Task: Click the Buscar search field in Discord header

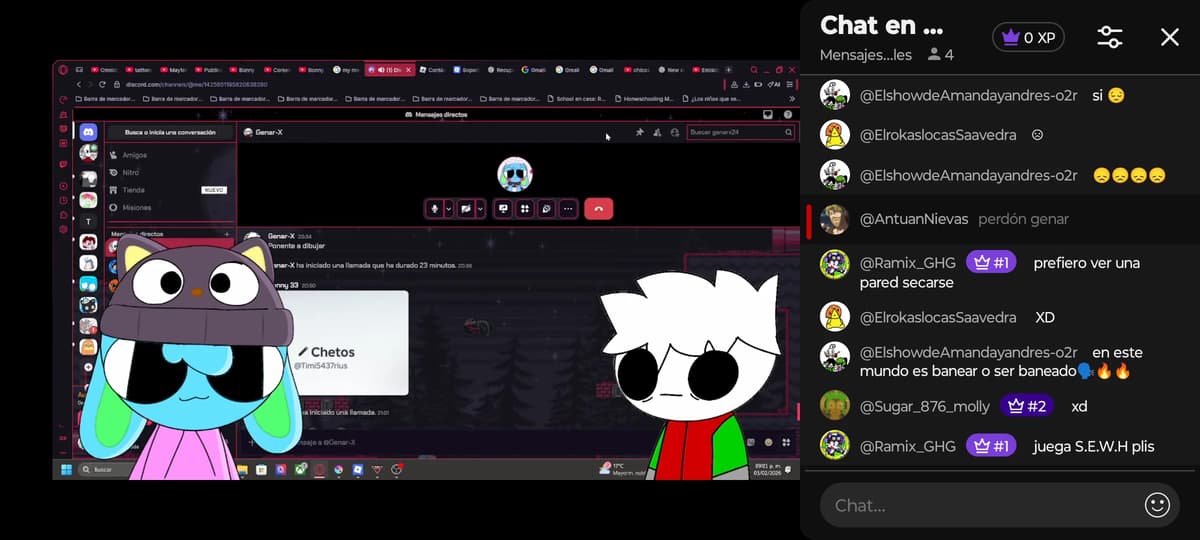Action: (741, 132)
